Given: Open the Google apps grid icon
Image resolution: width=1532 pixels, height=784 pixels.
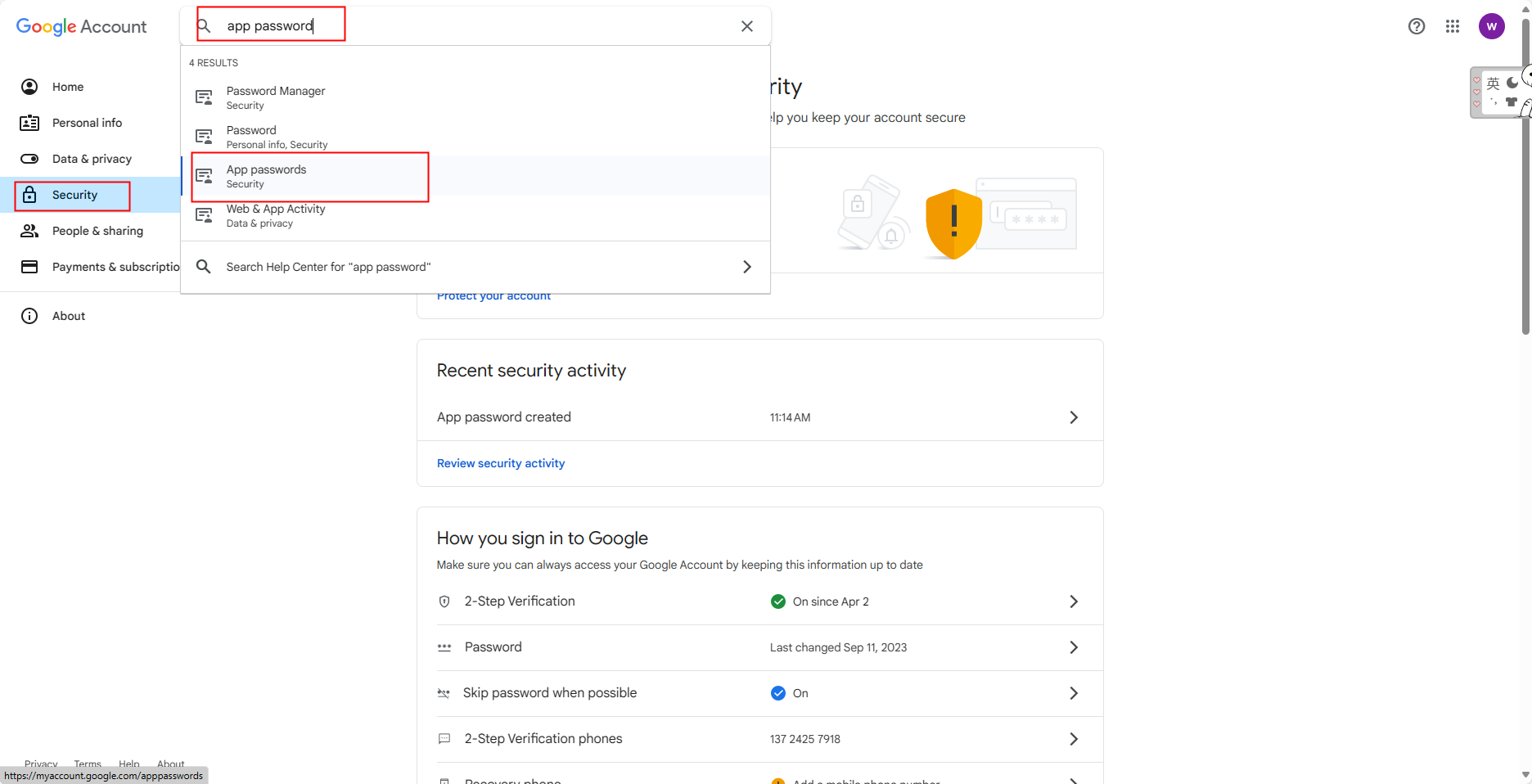Looking at the screenshot, I should tap(1453, 26).
